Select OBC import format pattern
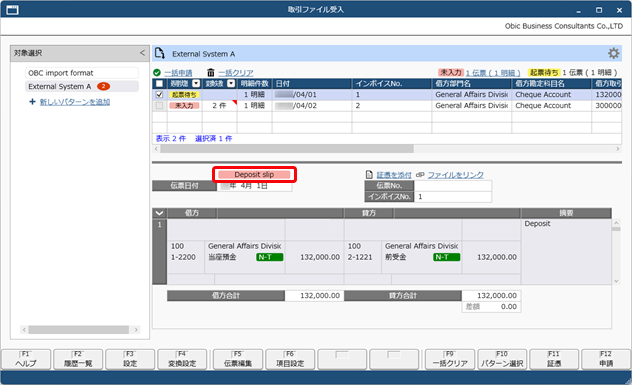This screenshot has height=385, width=632. 82,73
